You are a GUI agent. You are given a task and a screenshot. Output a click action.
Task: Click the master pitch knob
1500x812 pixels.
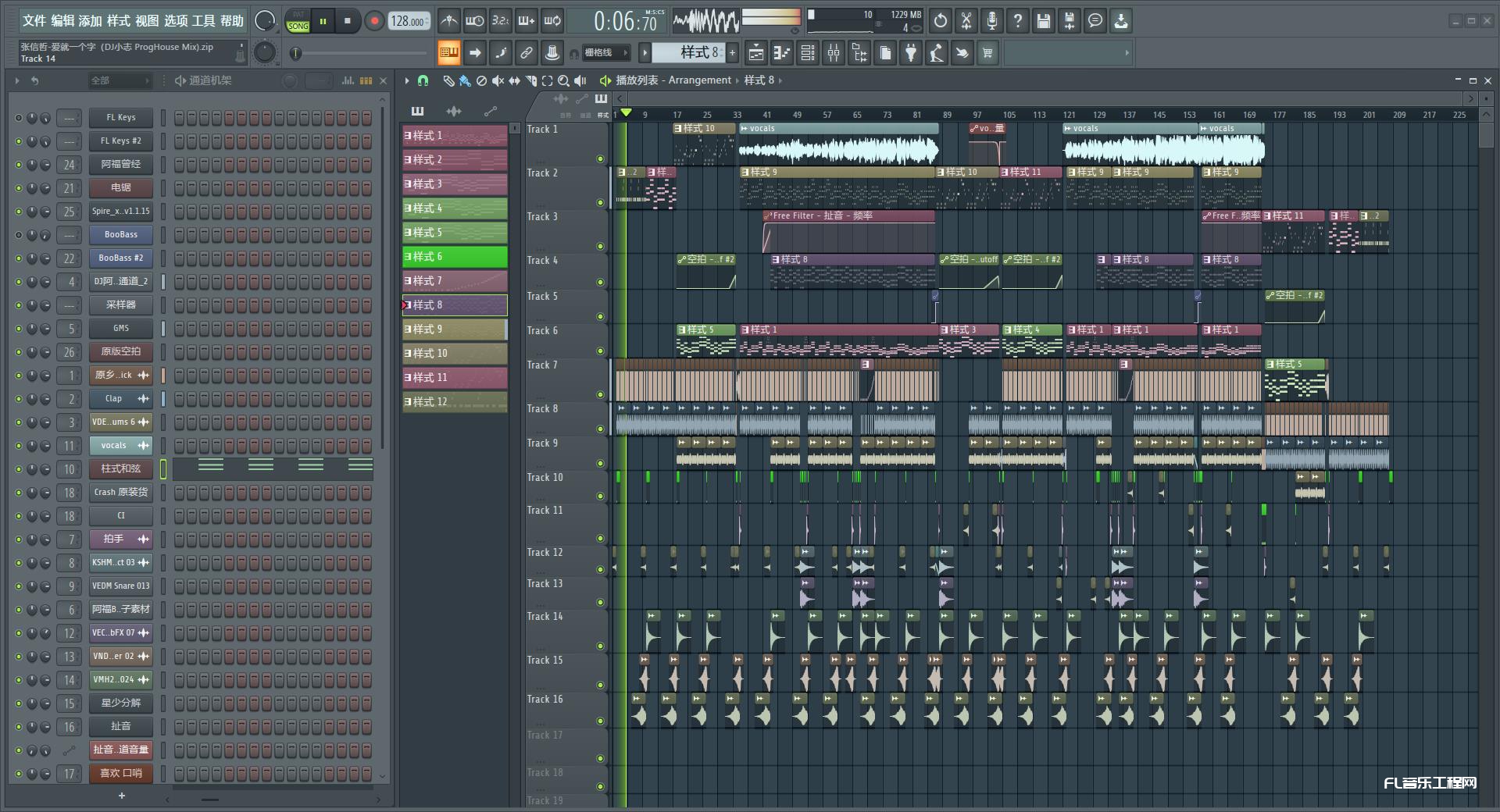point(265,52)
